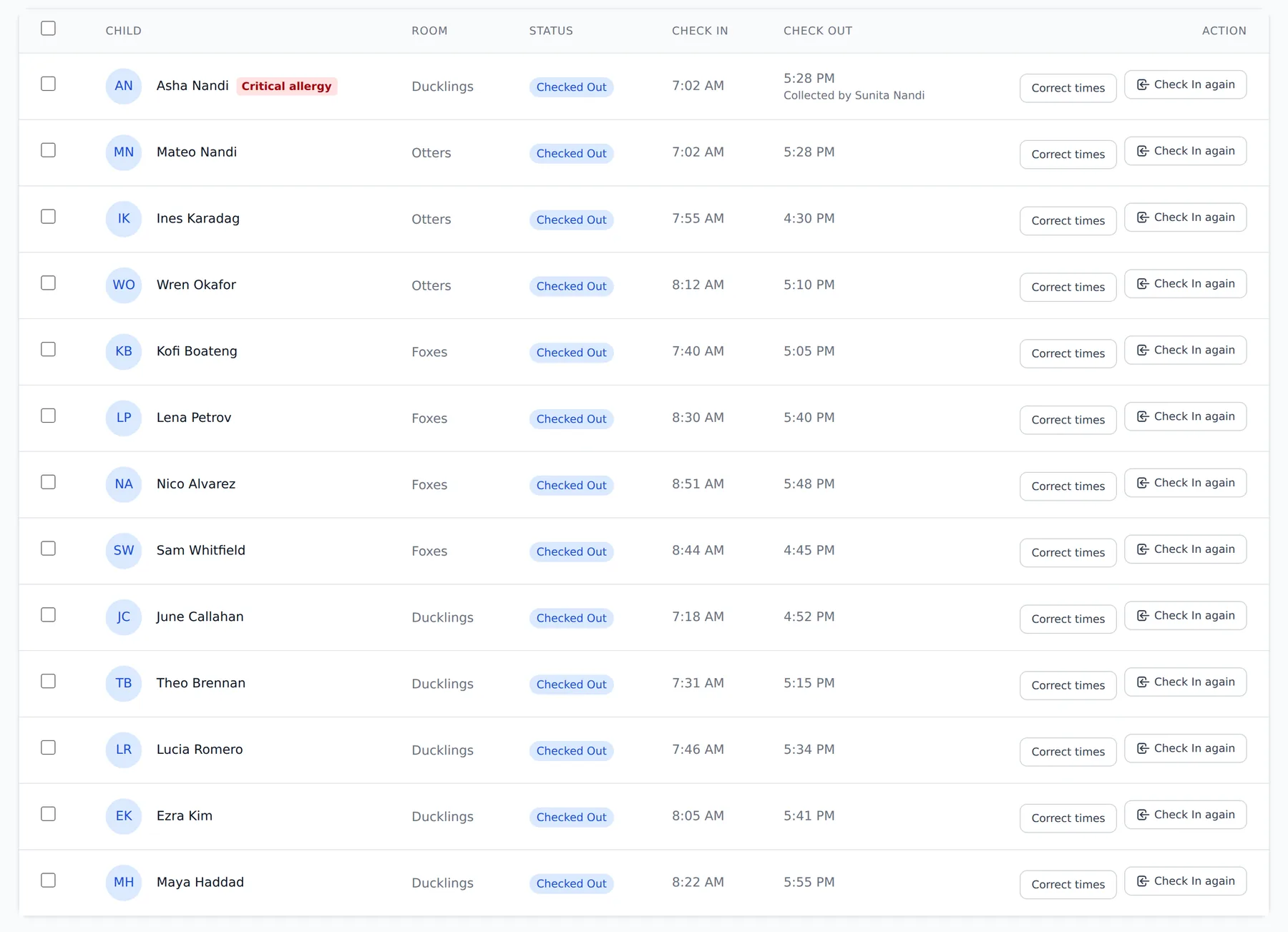Correct times for Theo Brennan
The height and width of the screenshot is (932, 1288).
[1068, 685]
